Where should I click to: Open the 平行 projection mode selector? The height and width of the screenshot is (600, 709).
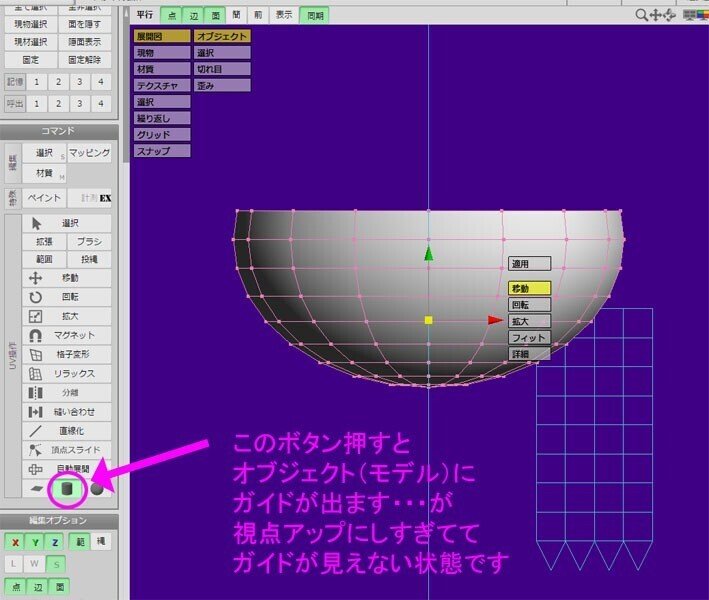pos(145,15)
